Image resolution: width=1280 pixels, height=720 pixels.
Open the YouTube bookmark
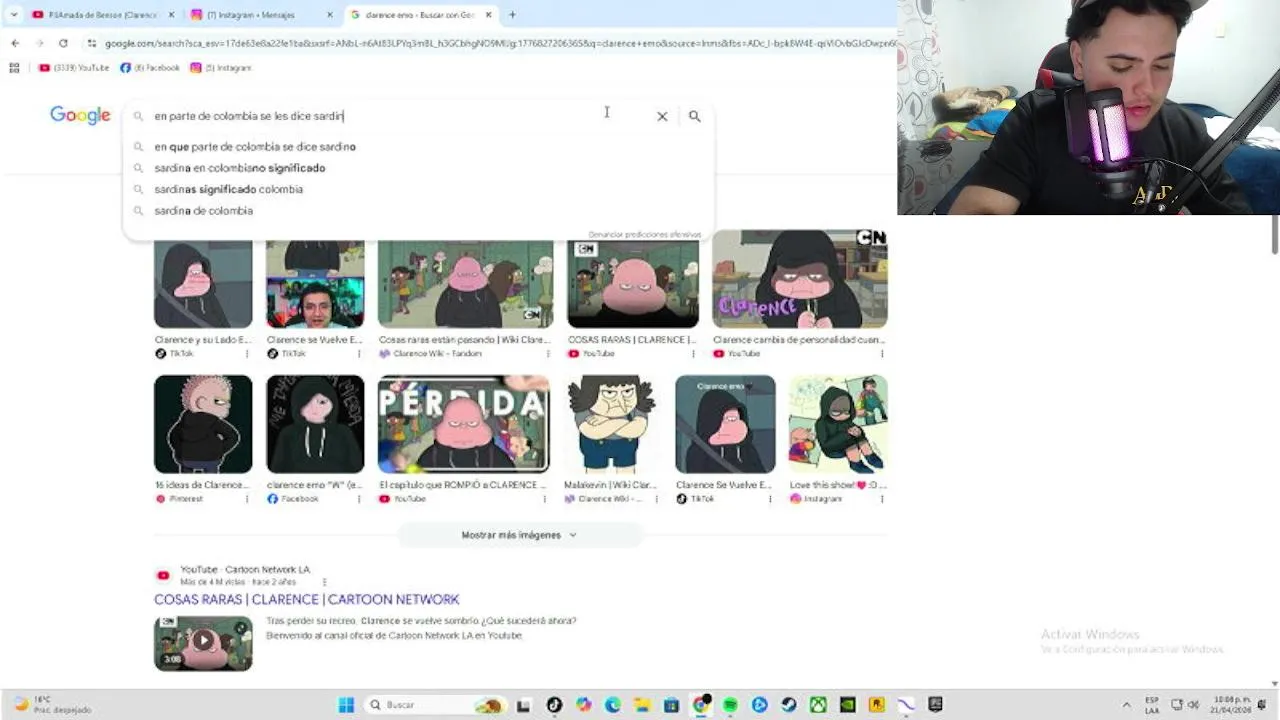[x=74, y=68]
